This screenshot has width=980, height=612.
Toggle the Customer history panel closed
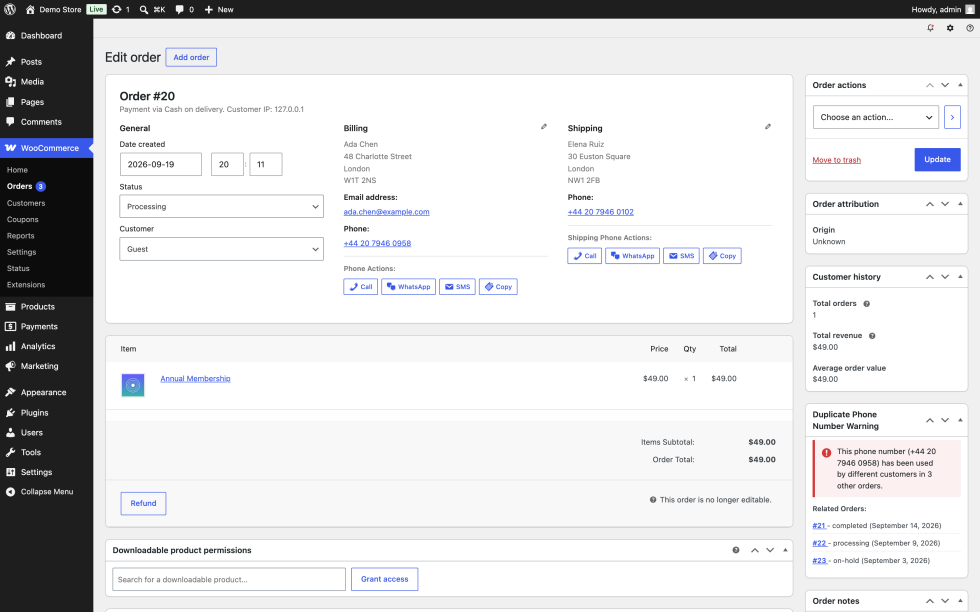960,277
